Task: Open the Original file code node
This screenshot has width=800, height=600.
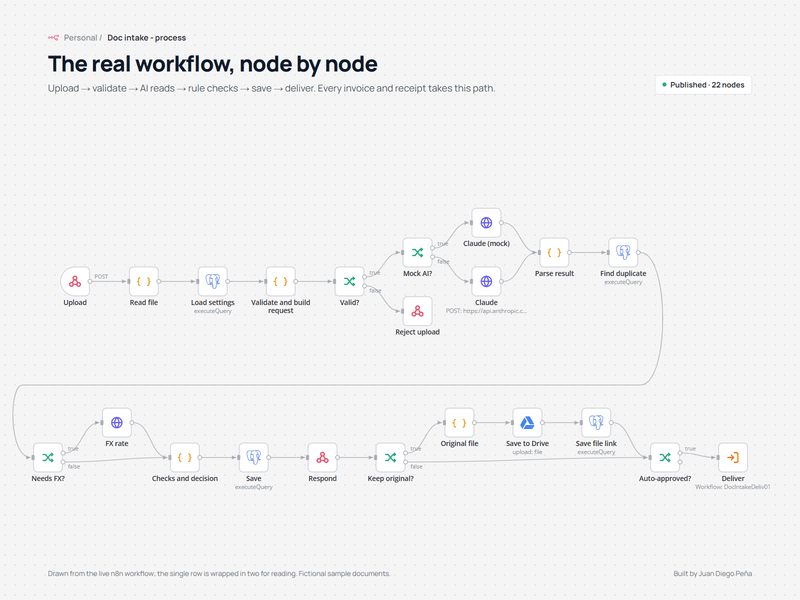Action: 459,423
